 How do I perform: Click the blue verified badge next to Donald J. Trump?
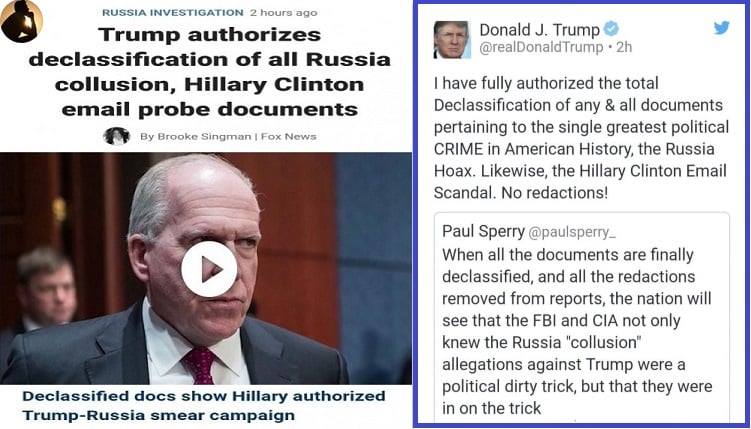point(611,29)
